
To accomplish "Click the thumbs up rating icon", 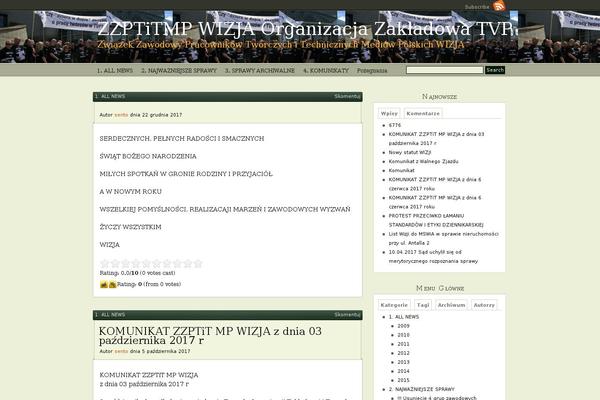I will point(104,284).
